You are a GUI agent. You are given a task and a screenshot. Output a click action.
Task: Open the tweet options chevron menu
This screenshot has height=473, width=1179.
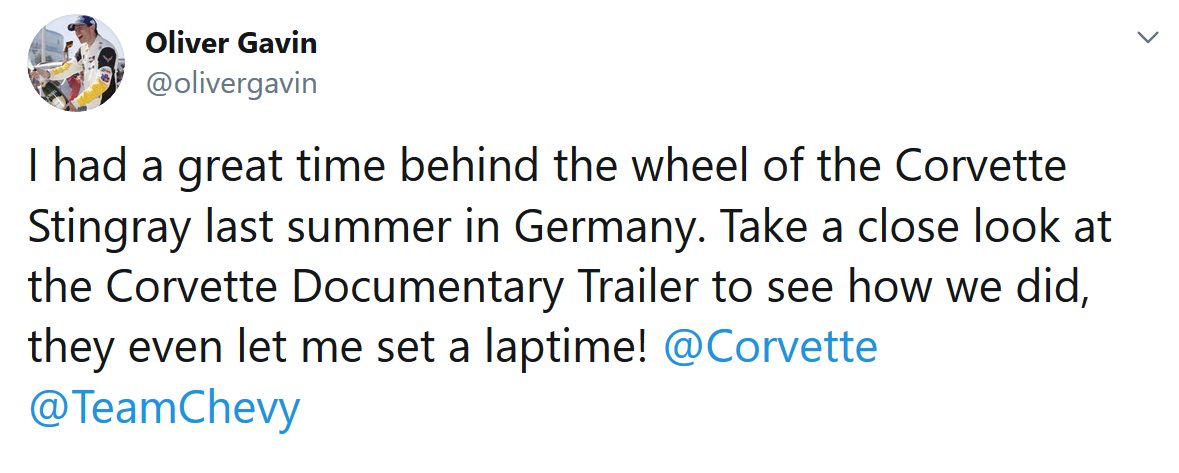coord(1149,38)
